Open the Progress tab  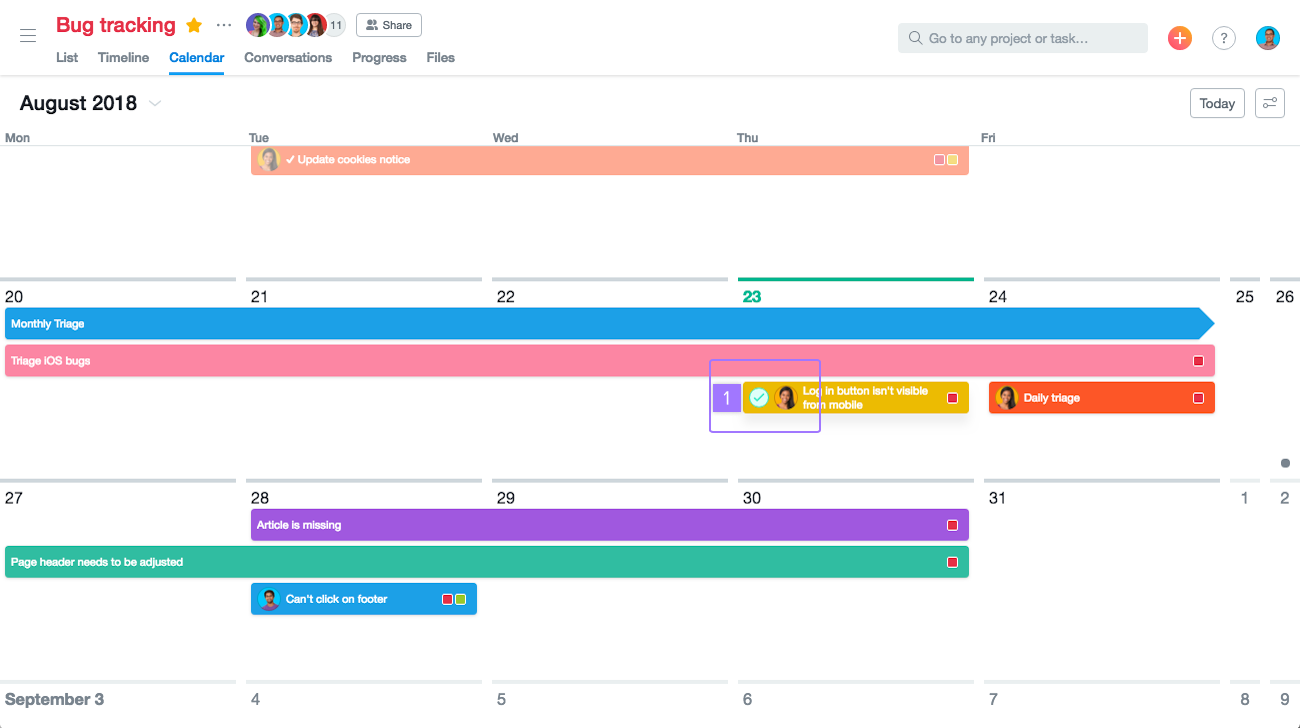point(379,57)
